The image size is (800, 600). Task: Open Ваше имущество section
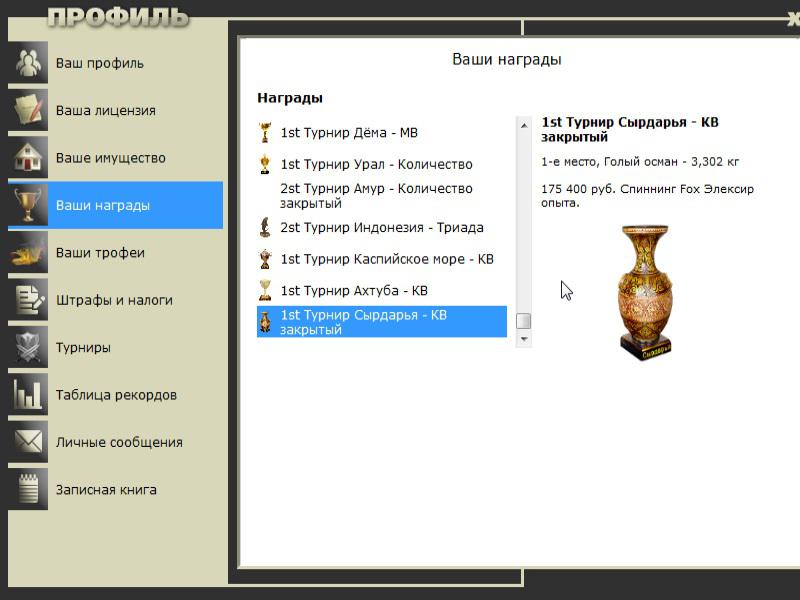pyautogui.click(x=115, y=158)
